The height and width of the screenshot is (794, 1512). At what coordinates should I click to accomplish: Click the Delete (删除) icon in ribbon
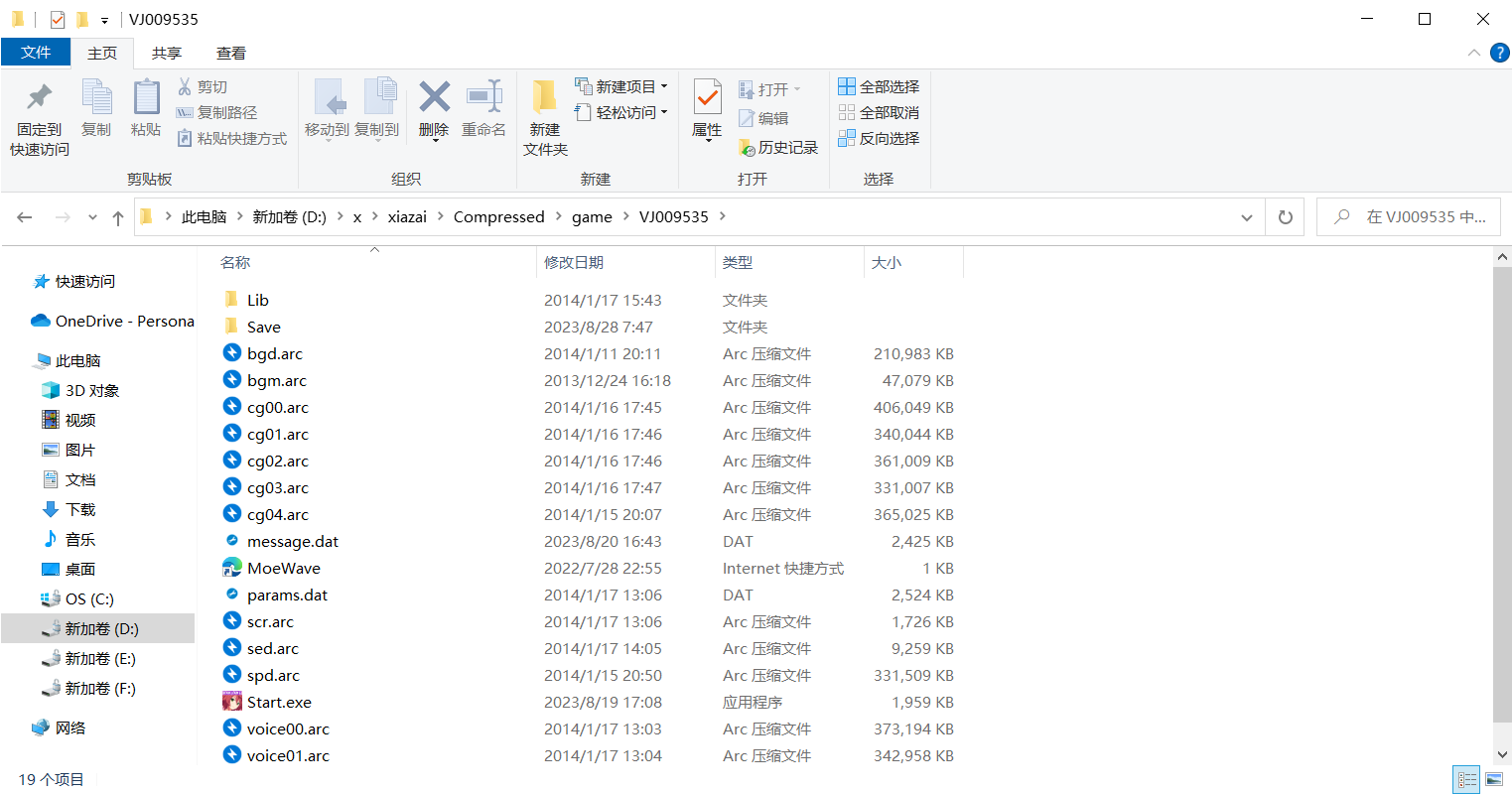(x=434, y=98)
